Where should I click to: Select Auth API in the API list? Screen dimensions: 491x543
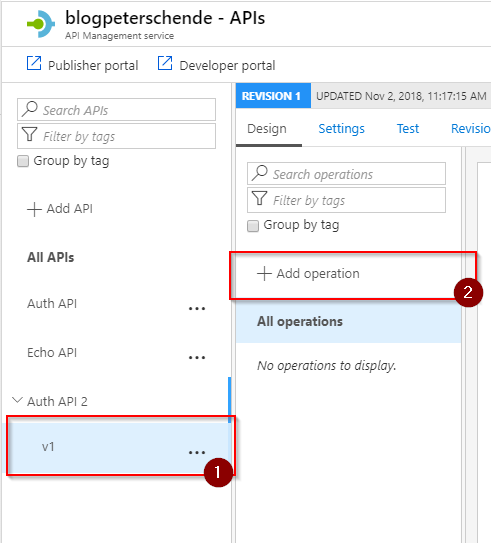(x=52, y=304)
